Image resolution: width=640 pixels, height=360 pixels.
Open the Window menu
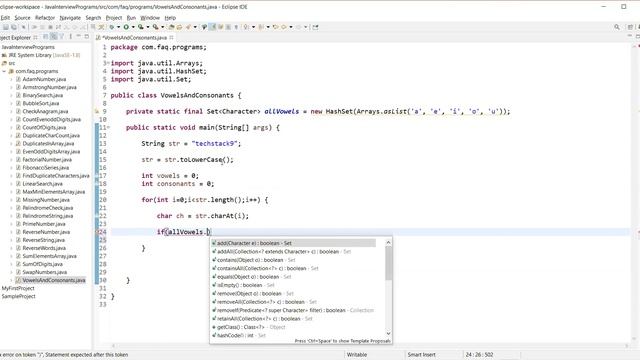click(x=150, y=18)
